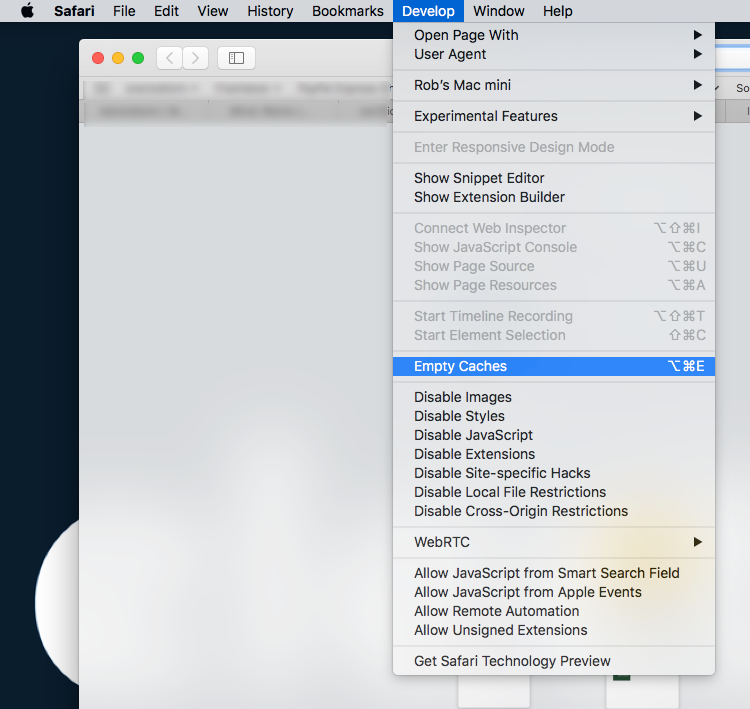The height and width of the screenshot is (709, 750).
Task: Expand Rob's Mac mini submenu
Action: click(x=554, y=85)
